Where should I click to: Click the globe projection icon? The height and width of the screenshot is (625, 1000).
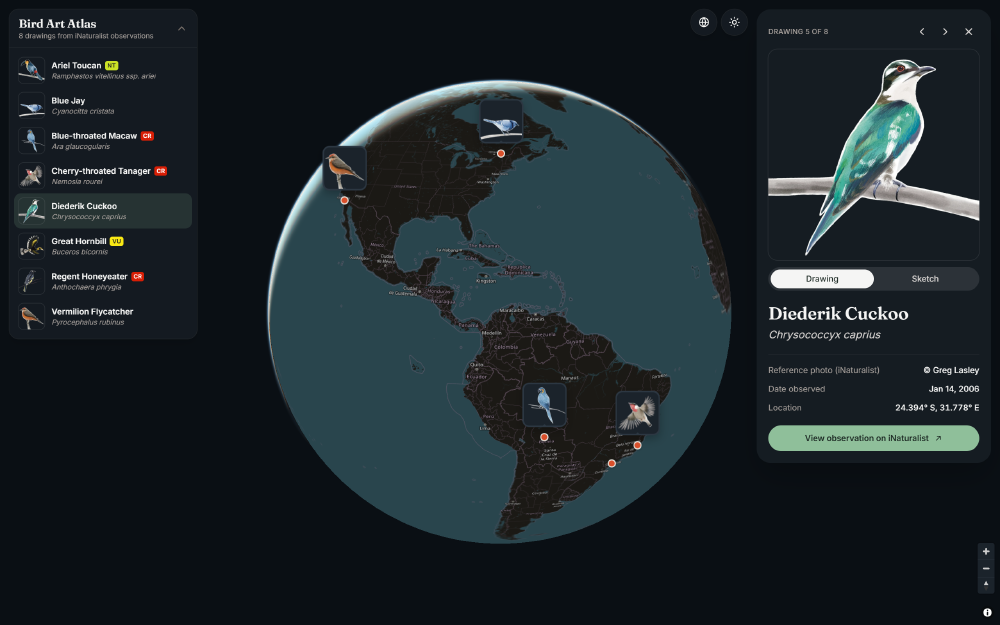pyautogui.click(x=703, y=22)
